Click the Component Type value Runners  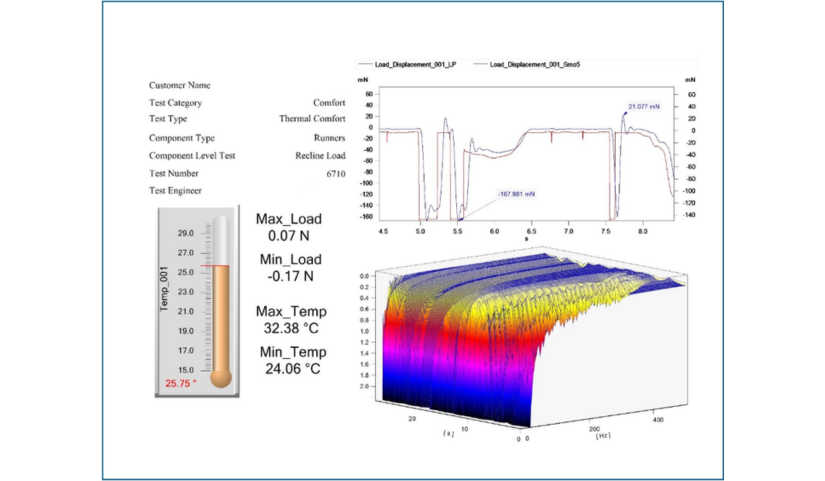click(x=329, y=138)
